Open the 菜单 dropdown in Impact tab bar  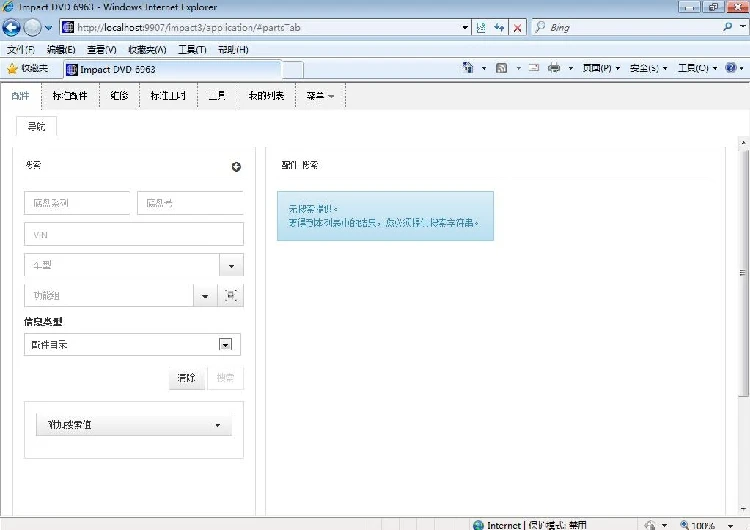coord(320,96)
